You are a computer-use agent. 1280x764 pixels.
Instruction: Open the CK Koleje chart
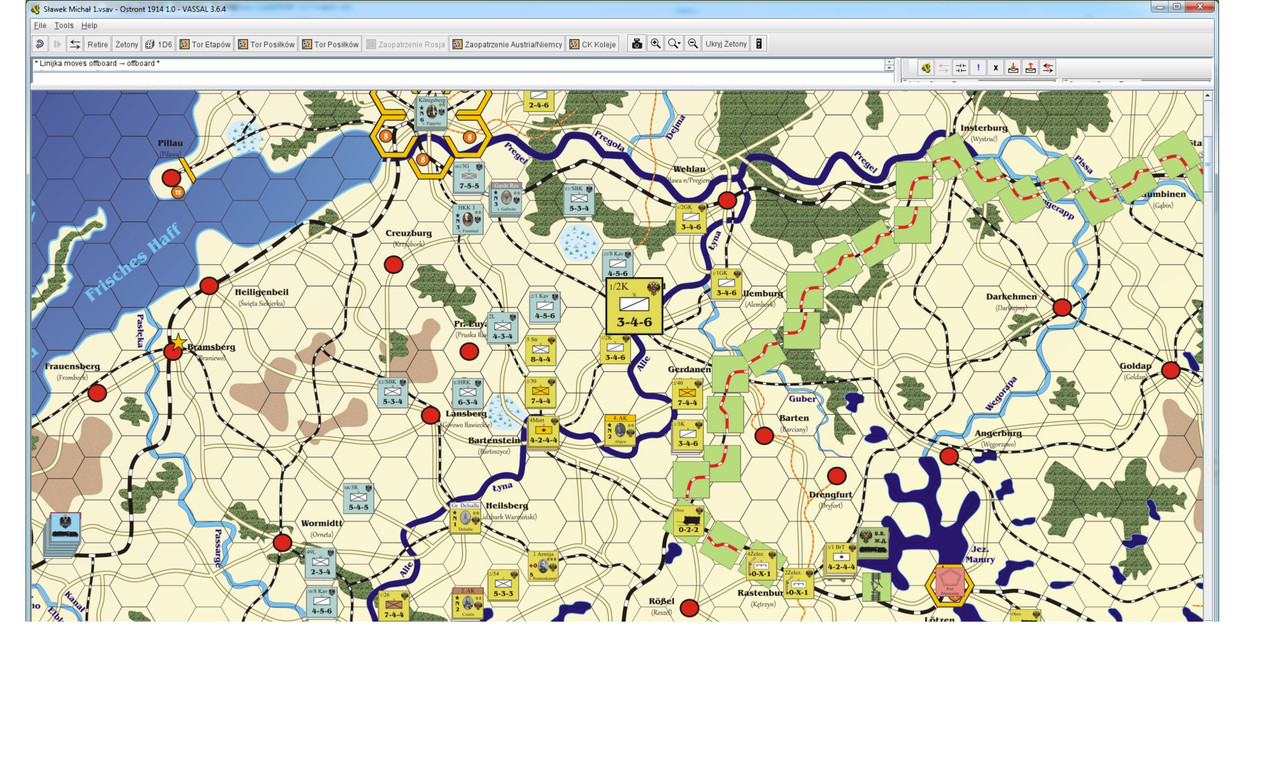pos(593,44)
